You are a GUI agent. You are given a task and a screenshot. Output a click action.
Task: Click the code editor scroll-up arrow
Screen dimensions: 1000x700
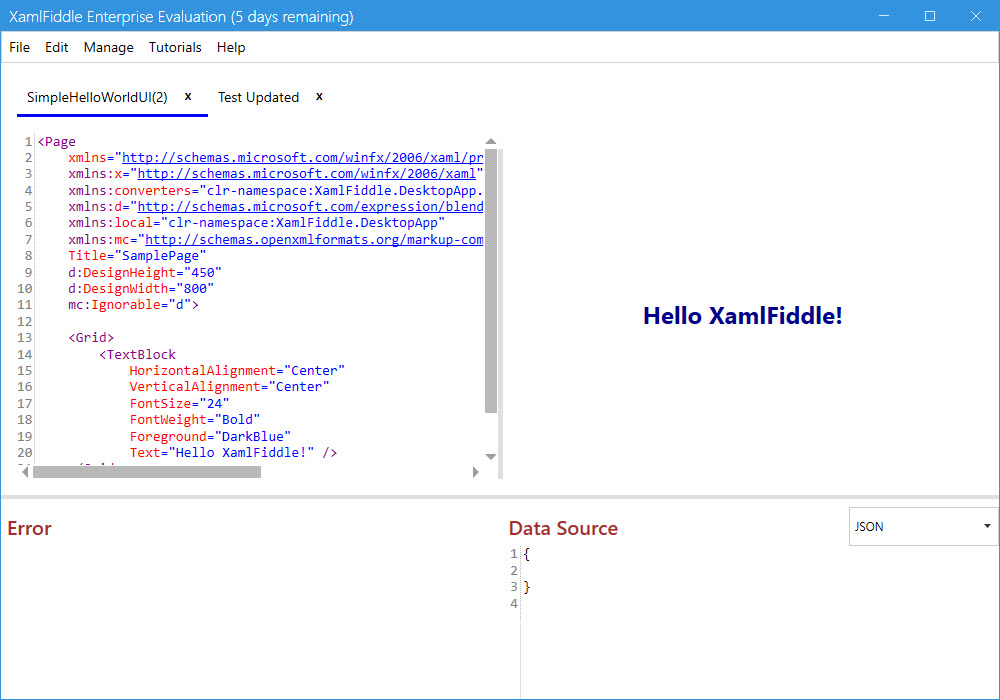pos(490,142)
